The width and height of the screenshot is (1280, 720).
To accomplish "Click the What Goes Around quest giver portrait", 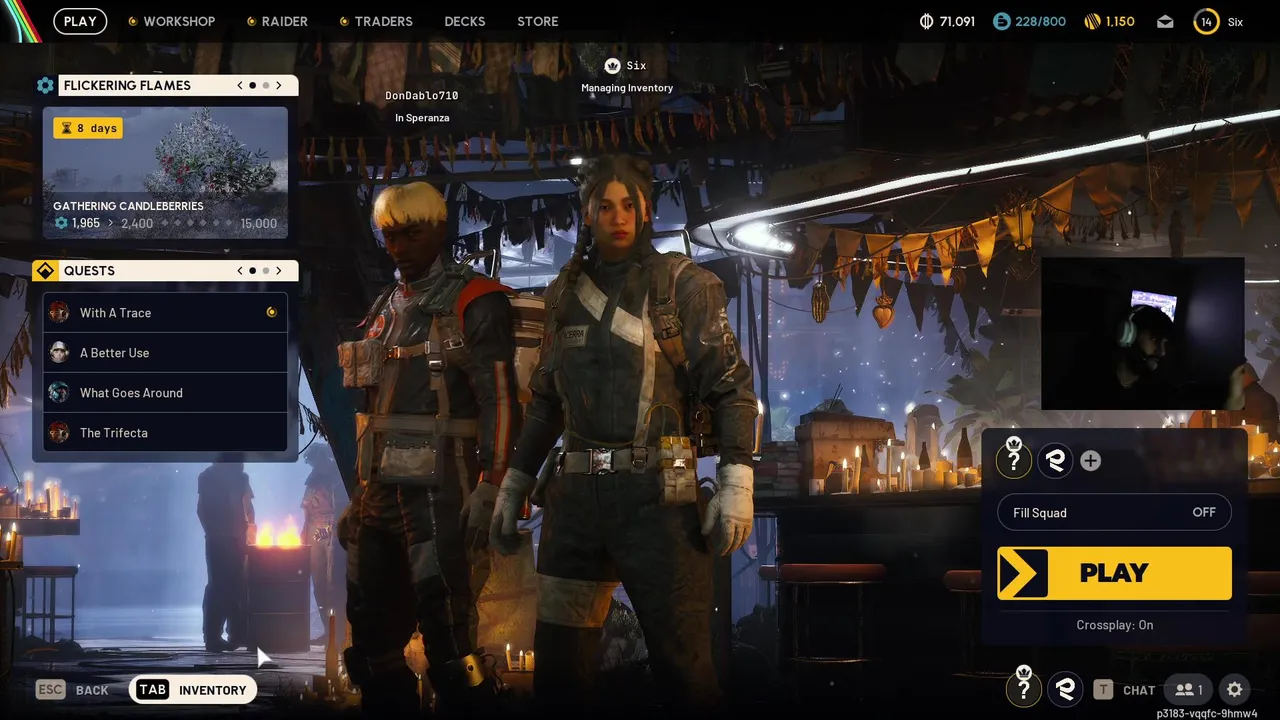I will (59, 392).
